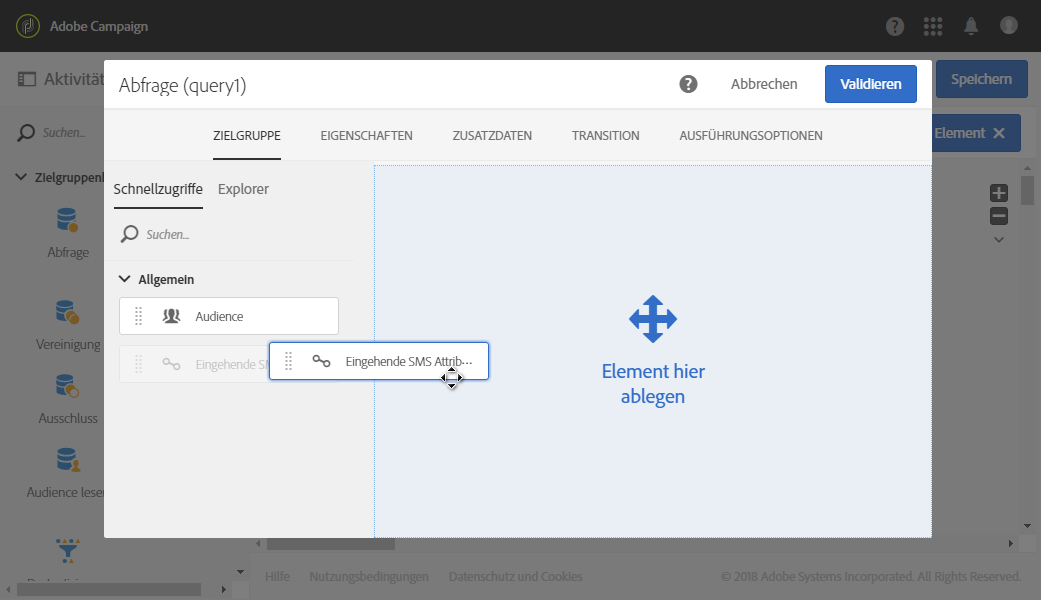Click the palette scroll left arrow
1041x600 pixels.
coord(8,589)
